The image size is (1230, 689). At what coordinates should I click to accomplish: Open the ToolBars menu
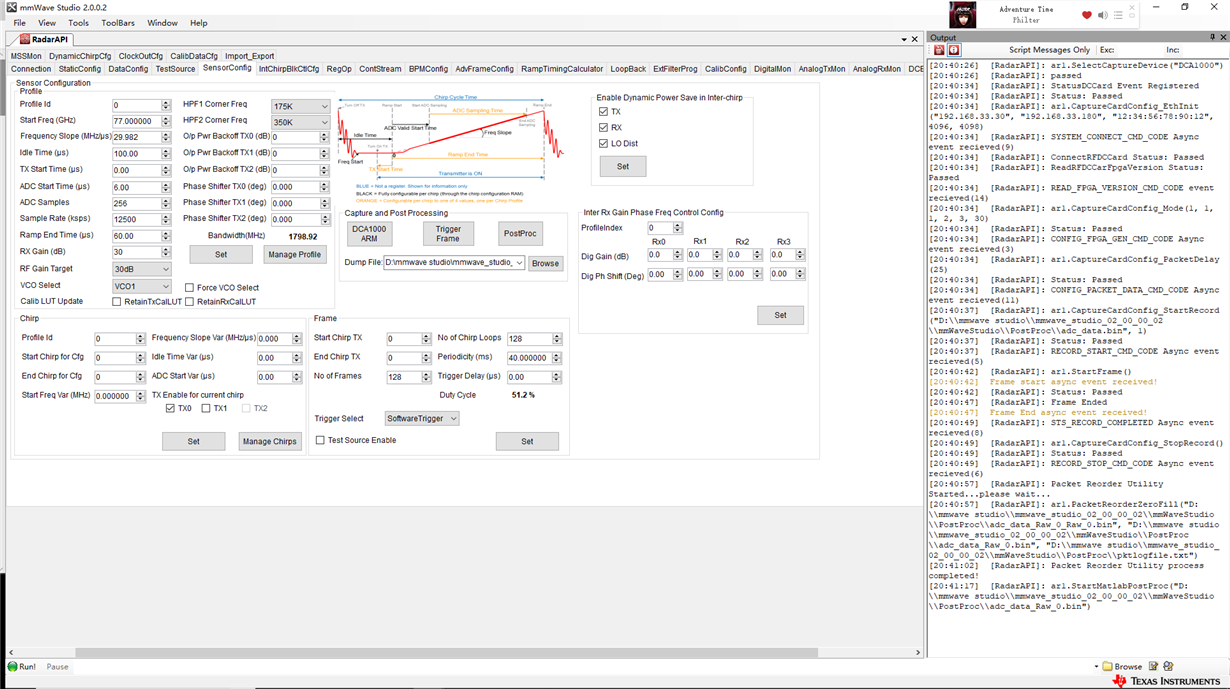point(118,23)
